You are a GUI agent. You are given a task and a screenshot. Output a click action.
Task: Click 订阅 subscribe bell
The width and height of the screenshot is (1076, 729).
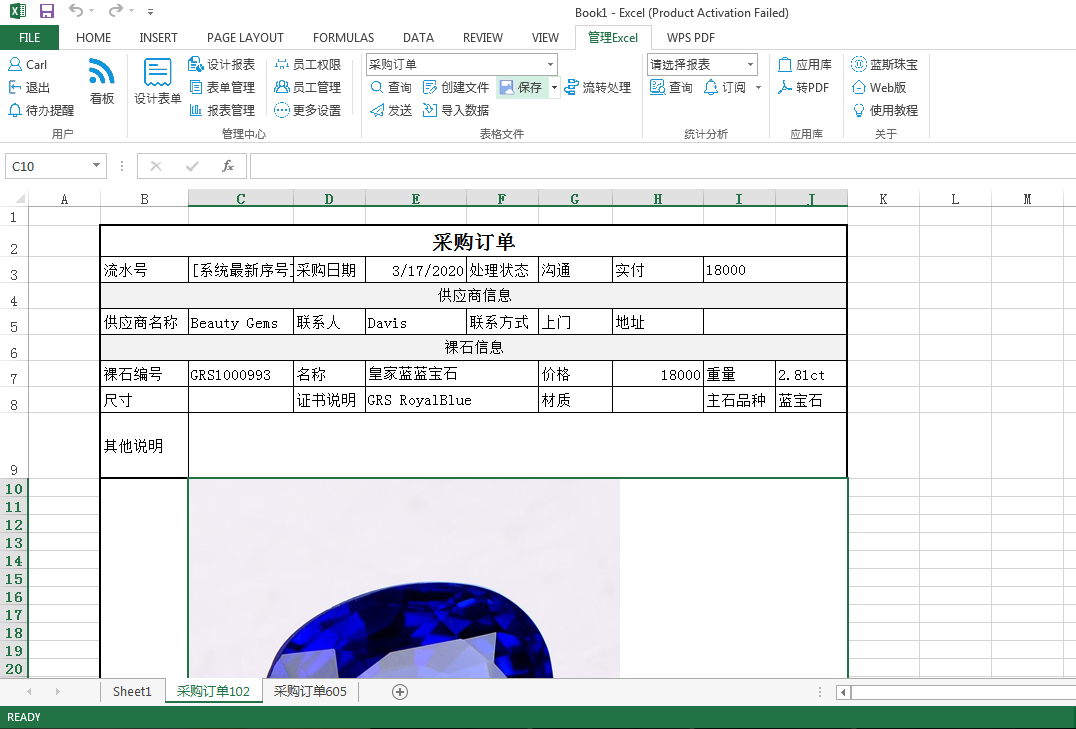pyautogui.click(x=725, y=87)
